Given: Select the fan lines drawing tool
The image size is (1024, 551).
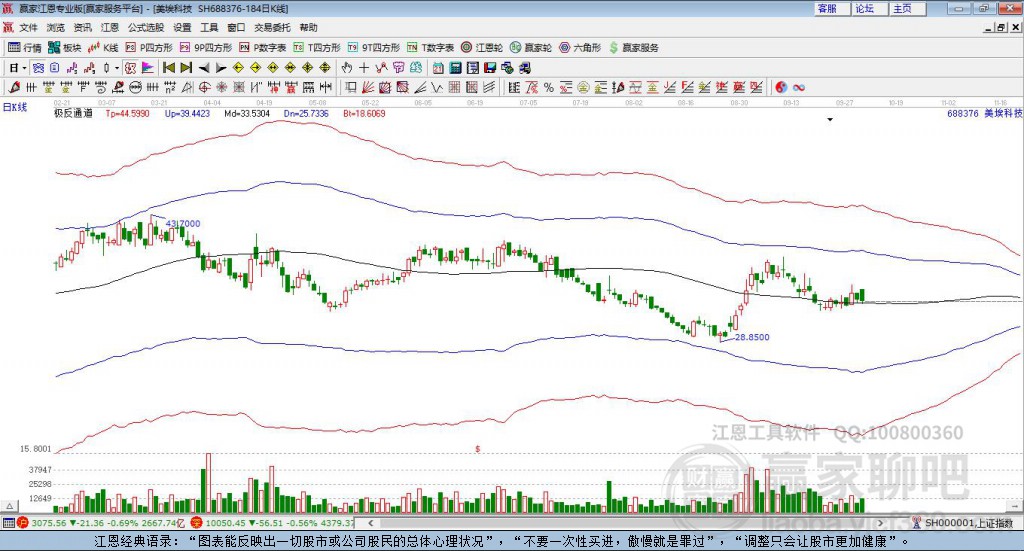Looking at the screenshot, I should click(368, 87).
